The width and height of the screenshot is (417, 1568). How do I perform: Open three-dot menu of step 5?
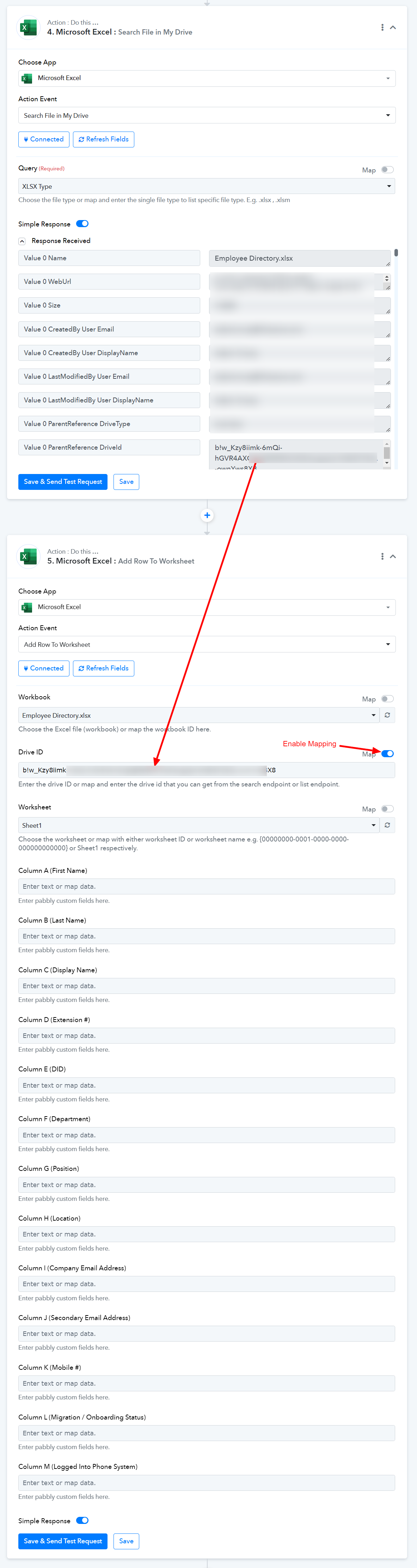tap(382, 557)
